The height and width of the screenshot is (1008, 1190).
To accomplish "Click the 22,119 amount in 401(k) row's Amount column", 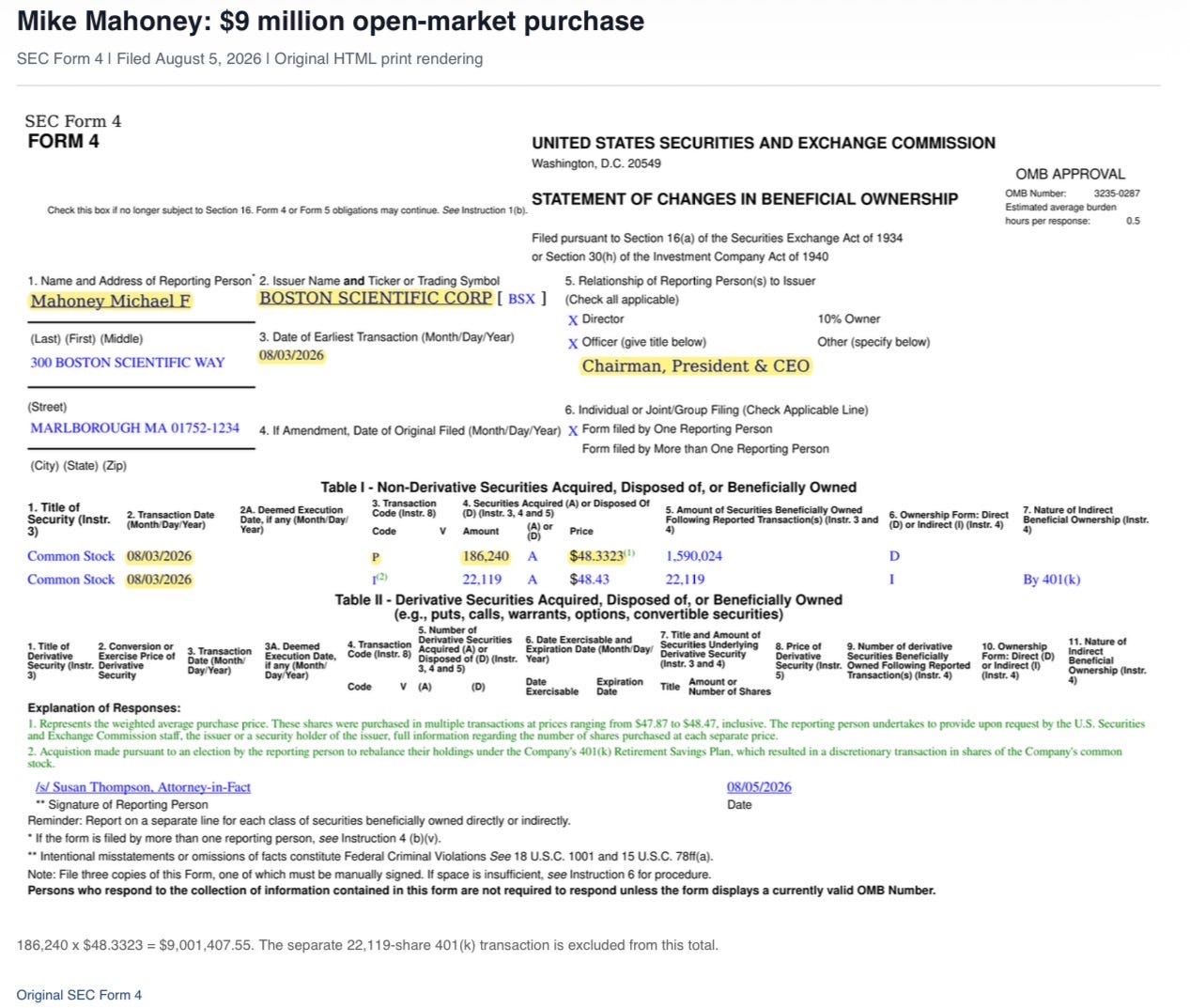I will 482,580.
